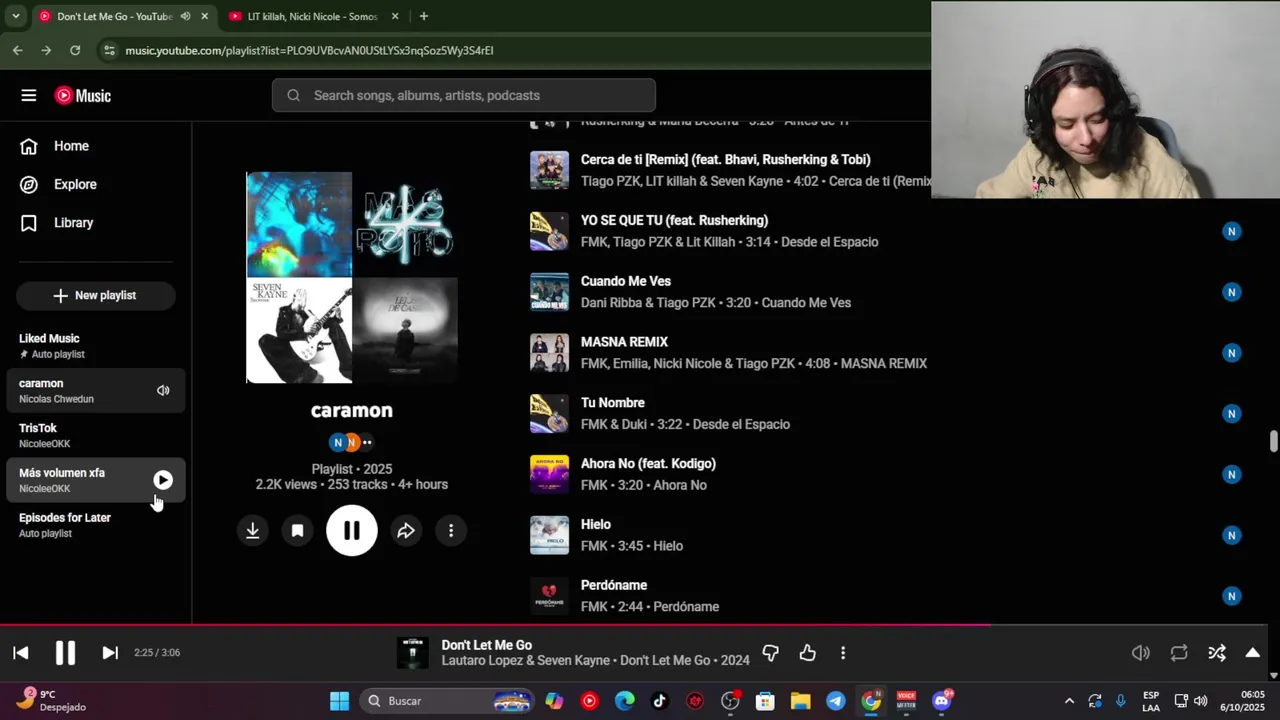Play the Cuando Me Ves track
The image size is (1280, 720).
626,281
